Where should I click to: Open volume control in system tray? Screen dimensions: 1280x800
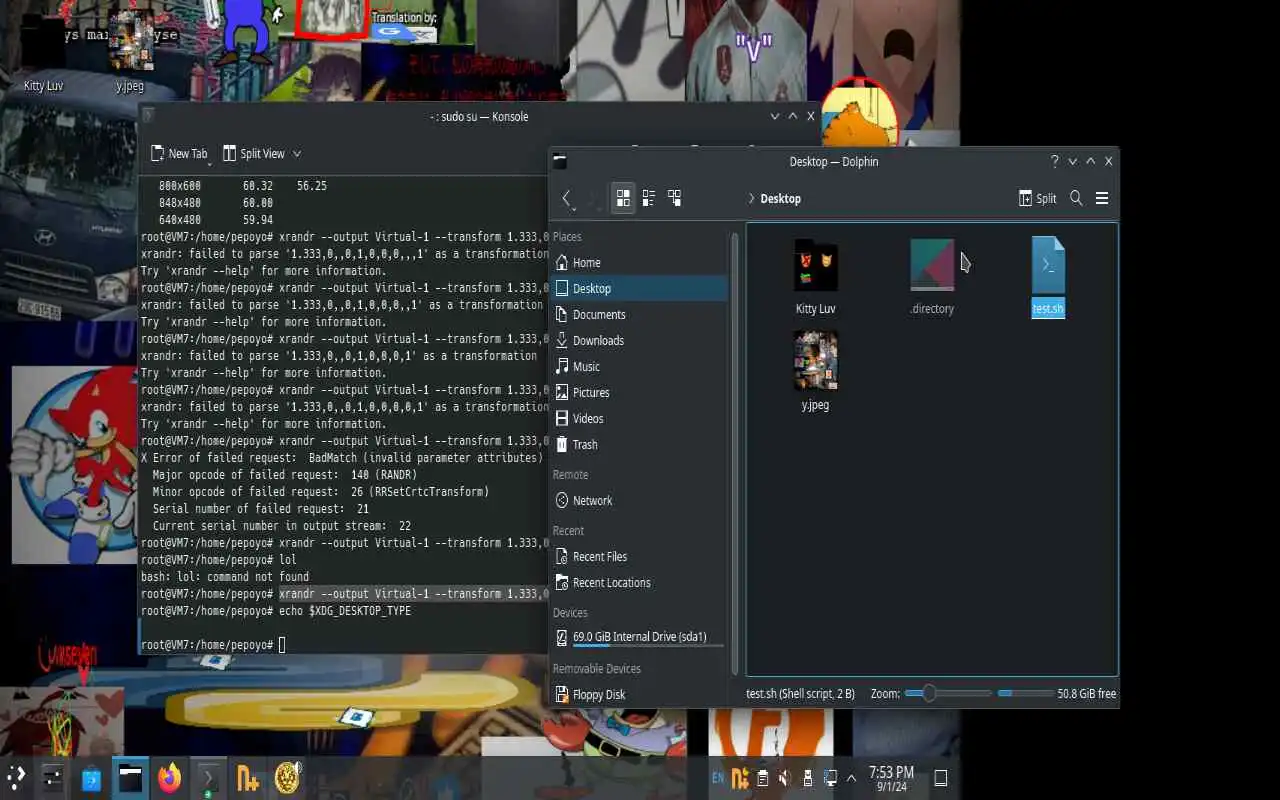click(x=785, y=777)
